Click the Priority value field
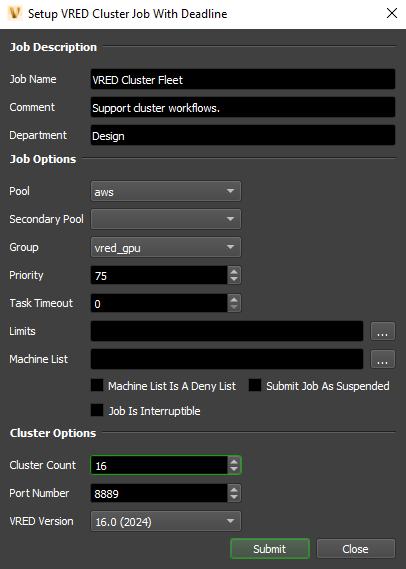The height and width of the screenshot is (569, 406). point(159,275)
